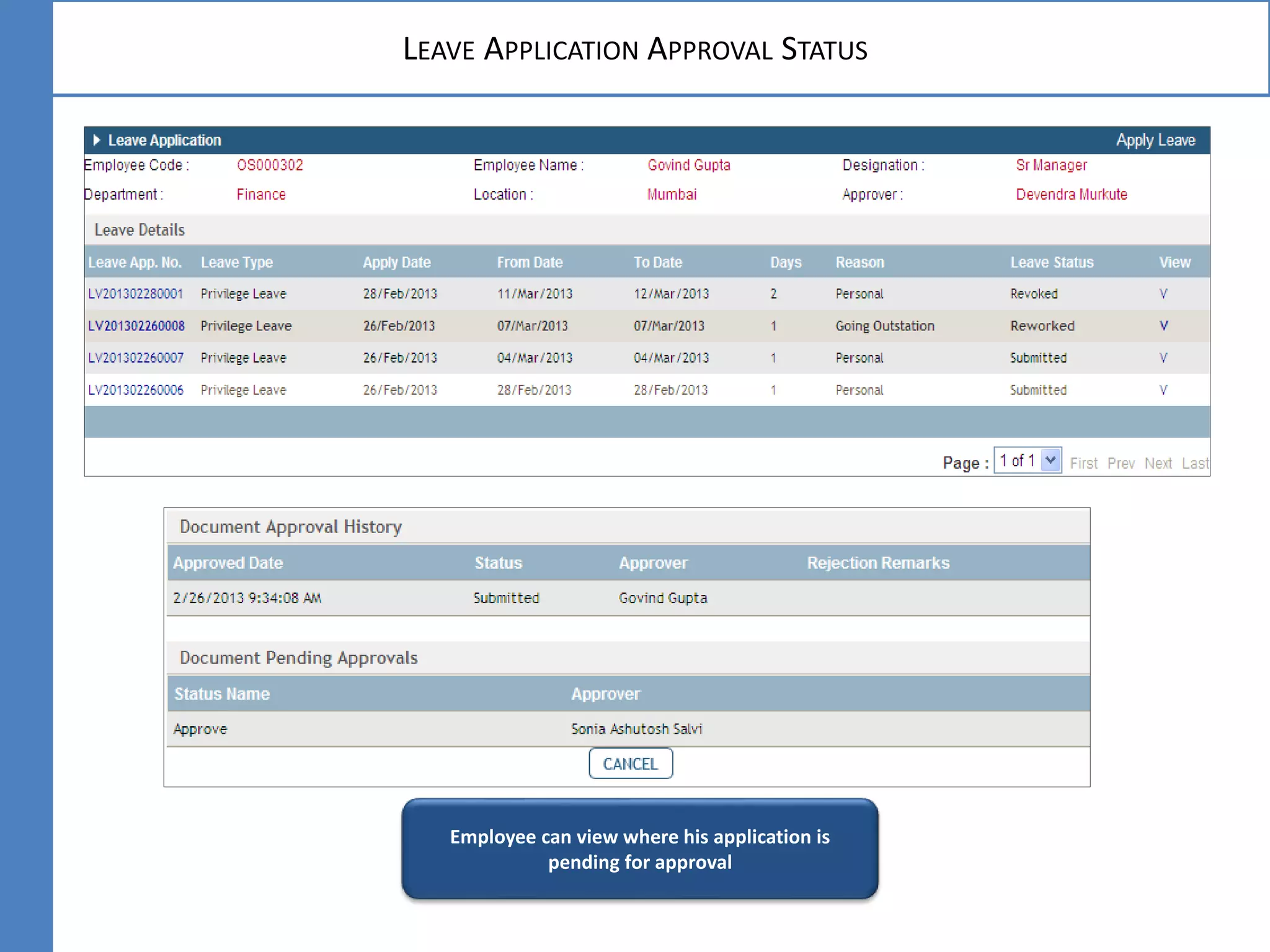Image resolution: width=1270 pixels, height=952 pixels.
Task: Select days value 2 in first row
Action: [773, 294]
